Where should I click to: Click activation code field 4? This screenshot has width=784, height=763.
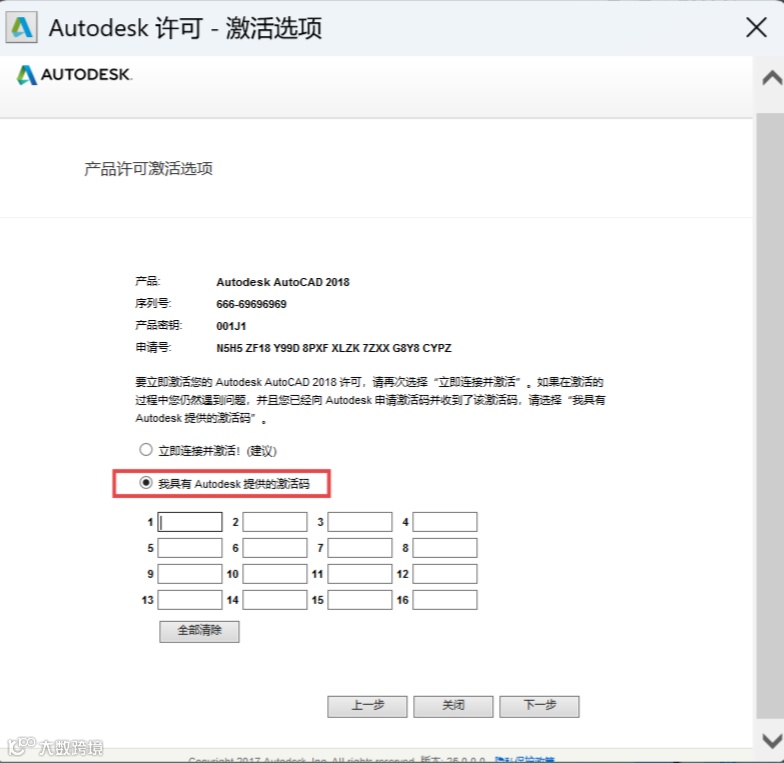(x=445, y=522)
